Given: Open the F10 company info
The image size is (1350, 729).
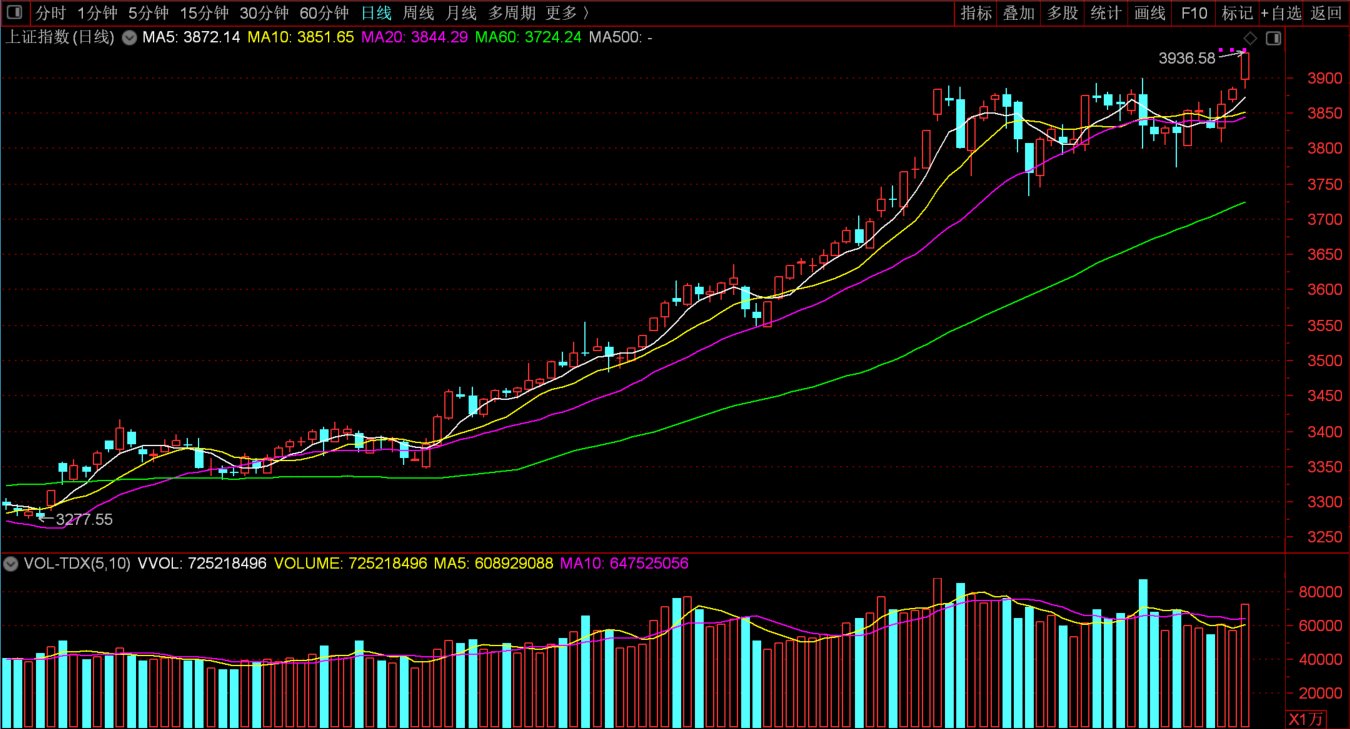Looking at the screenshot, I should (1194, 13).
